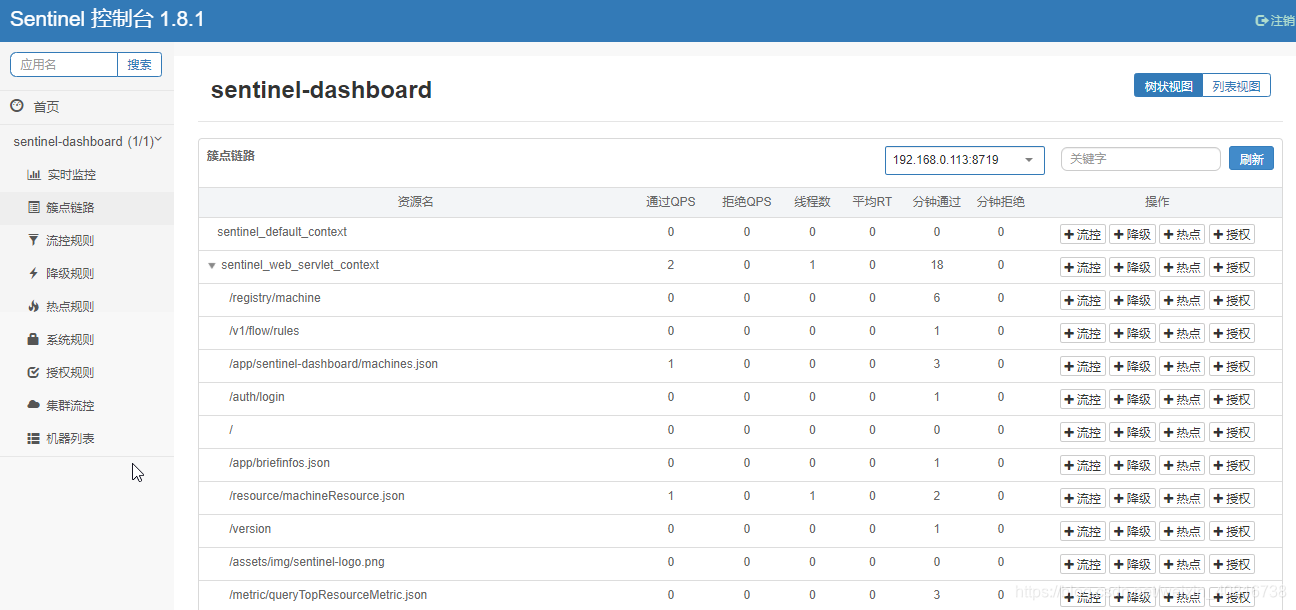Collapse the sentinel-dashboard (1/1) sidebar group

click(x=87, y=142)
